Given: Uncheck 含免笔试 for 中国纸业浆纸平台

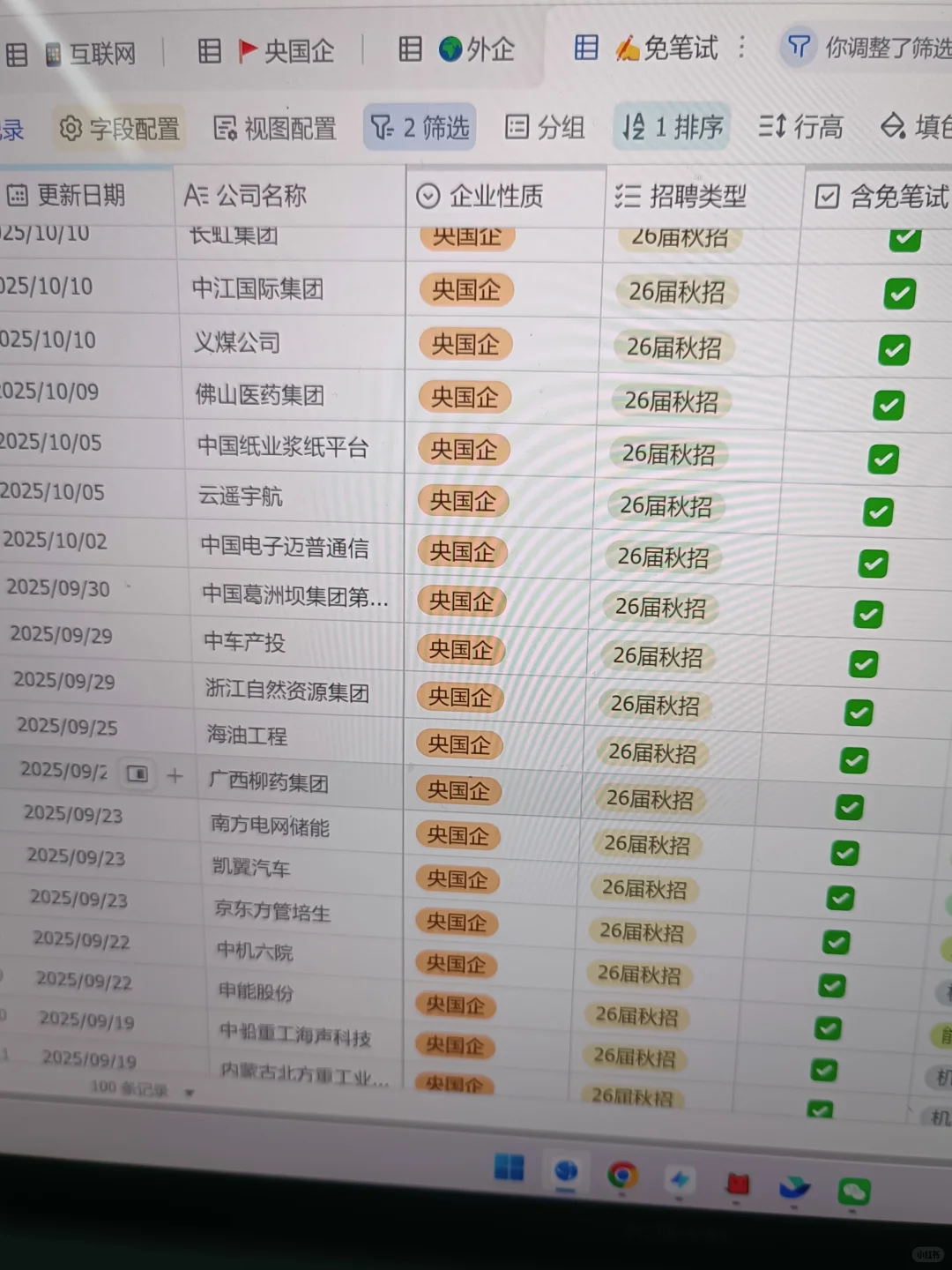Looking at the screenshot, I should click(x=883, y=459).
